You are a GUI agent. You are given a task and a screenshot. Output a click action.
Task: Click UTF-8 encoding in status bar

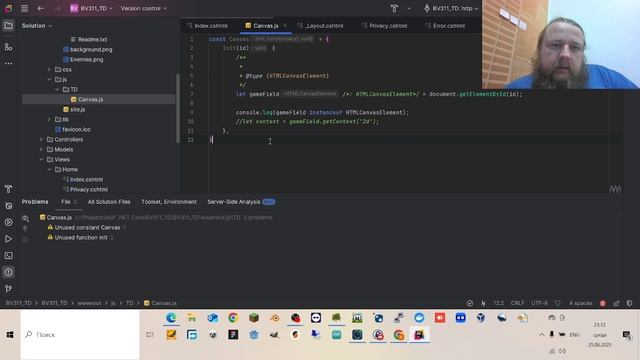coord(539,303)
